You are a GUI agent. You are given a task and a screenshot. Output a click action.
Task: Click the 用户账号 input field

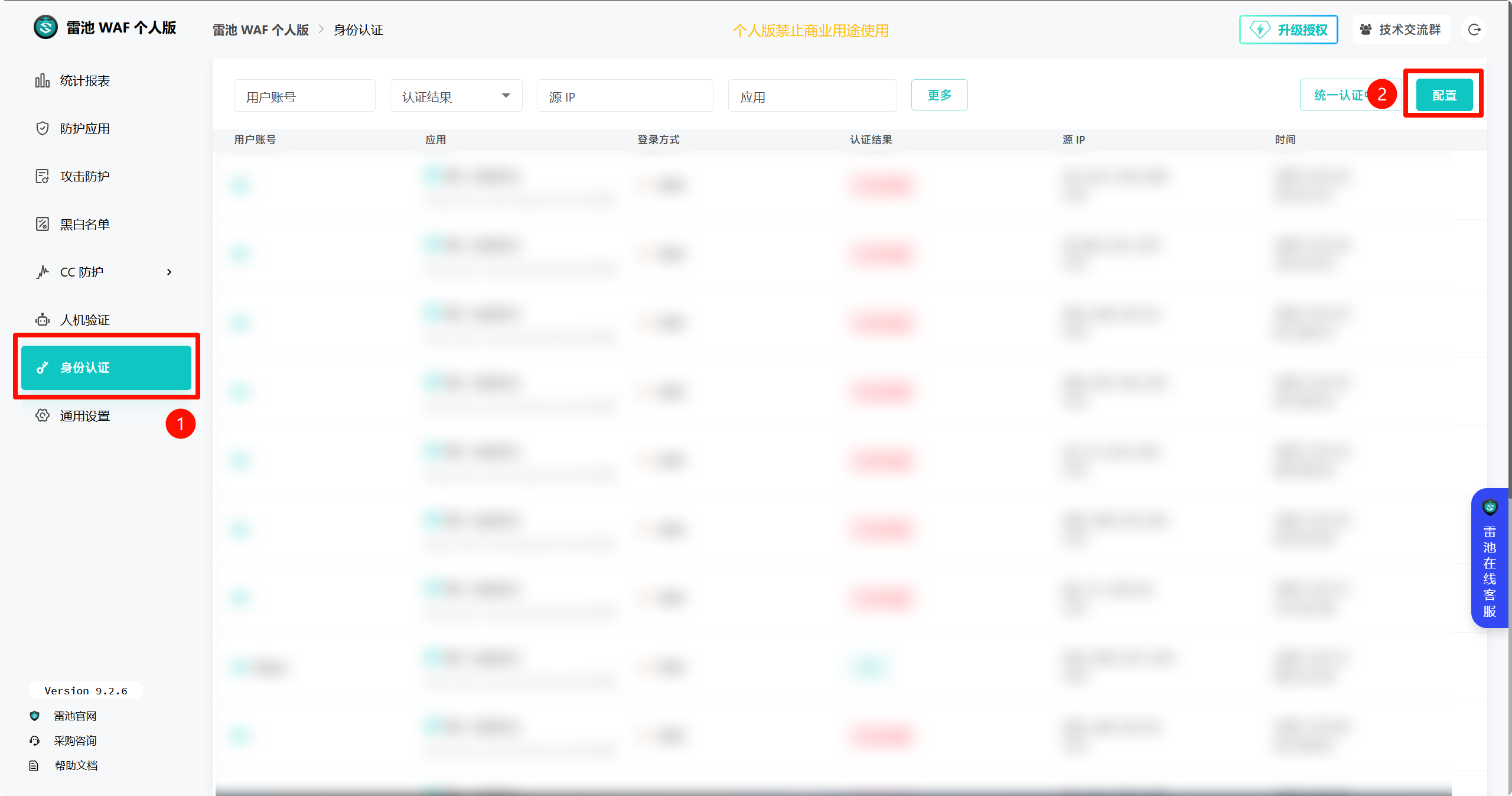coord(304,96)
